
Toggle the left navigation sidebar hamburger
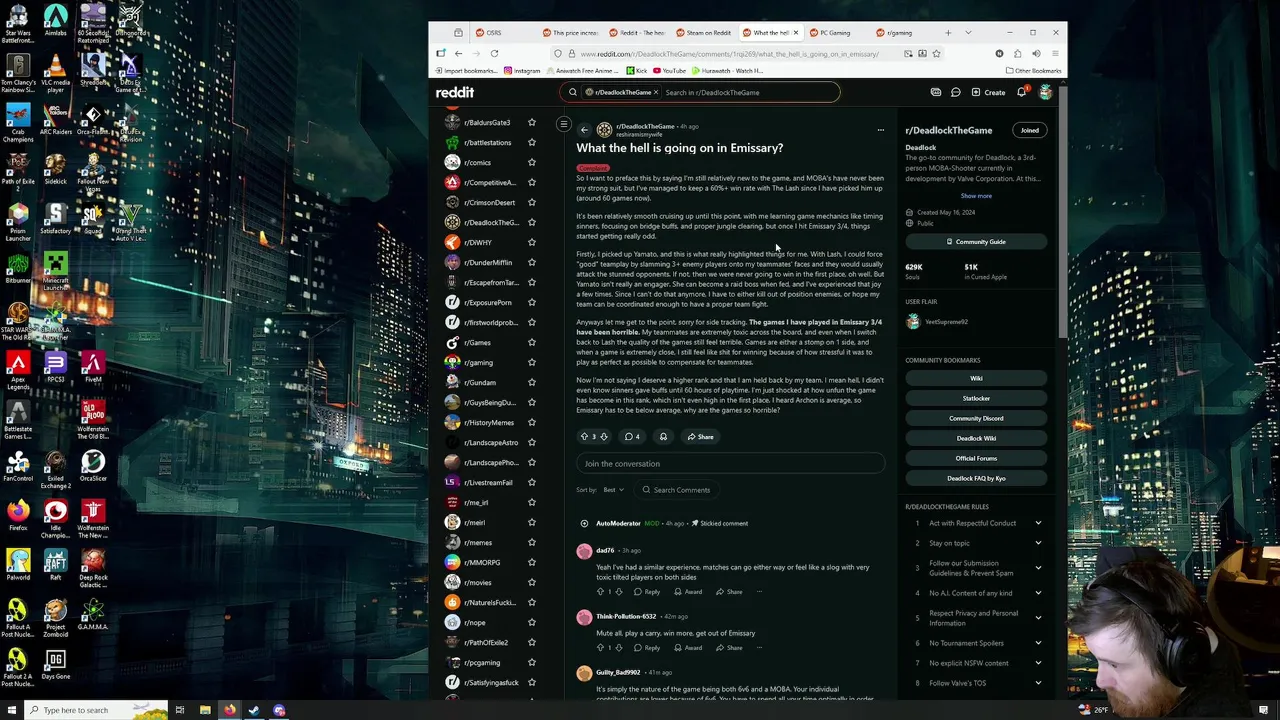tap(564, 125)
